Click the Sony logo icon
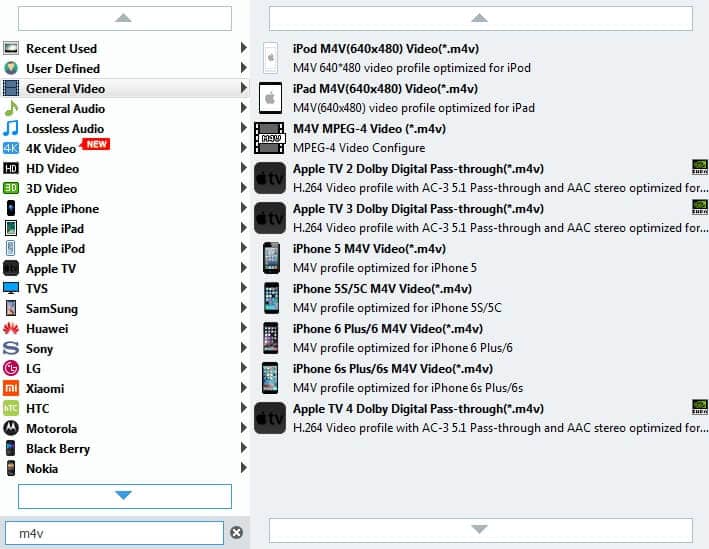 11,348
